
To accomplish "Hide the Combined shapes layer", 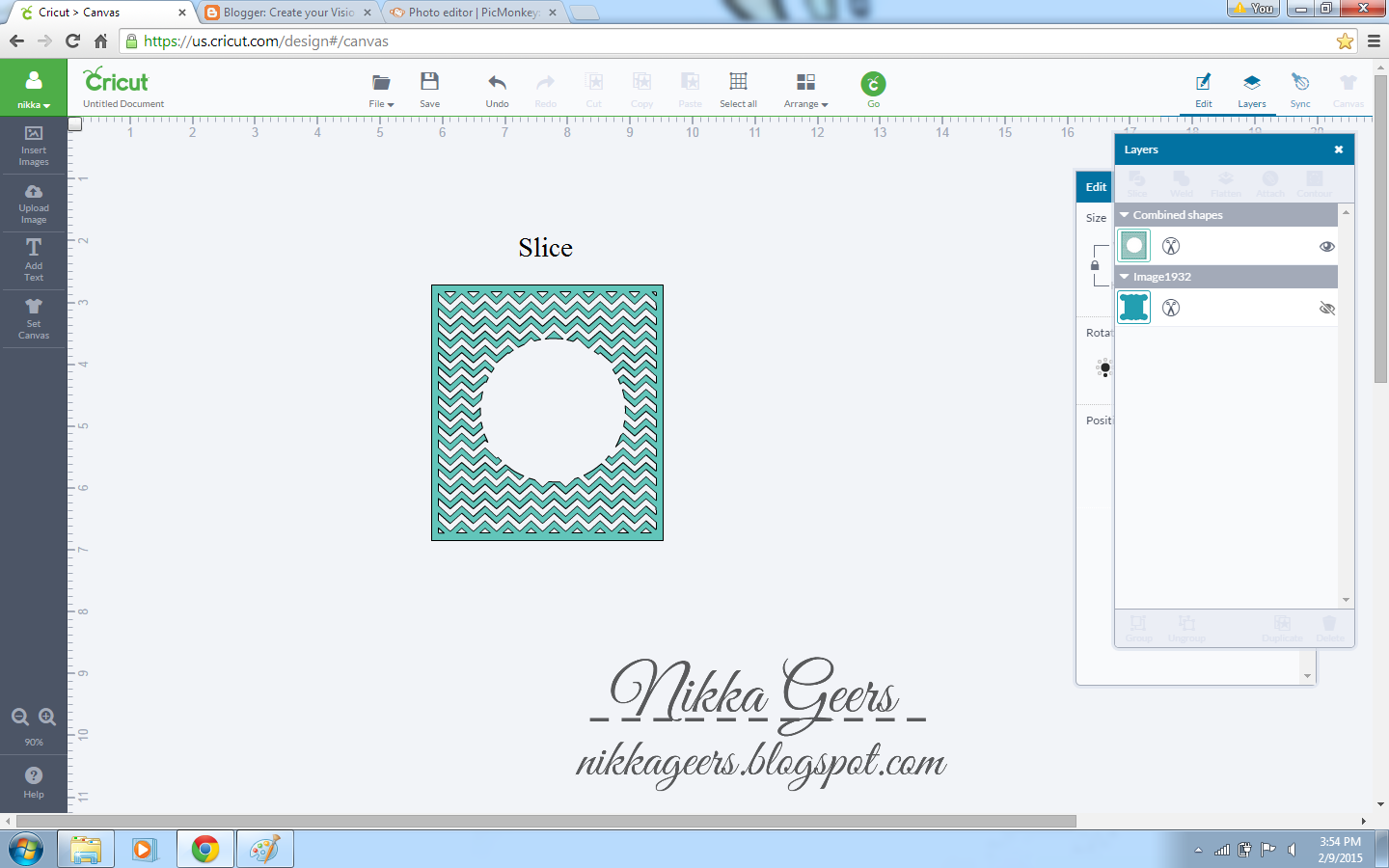I will [x=1327, y=246].
